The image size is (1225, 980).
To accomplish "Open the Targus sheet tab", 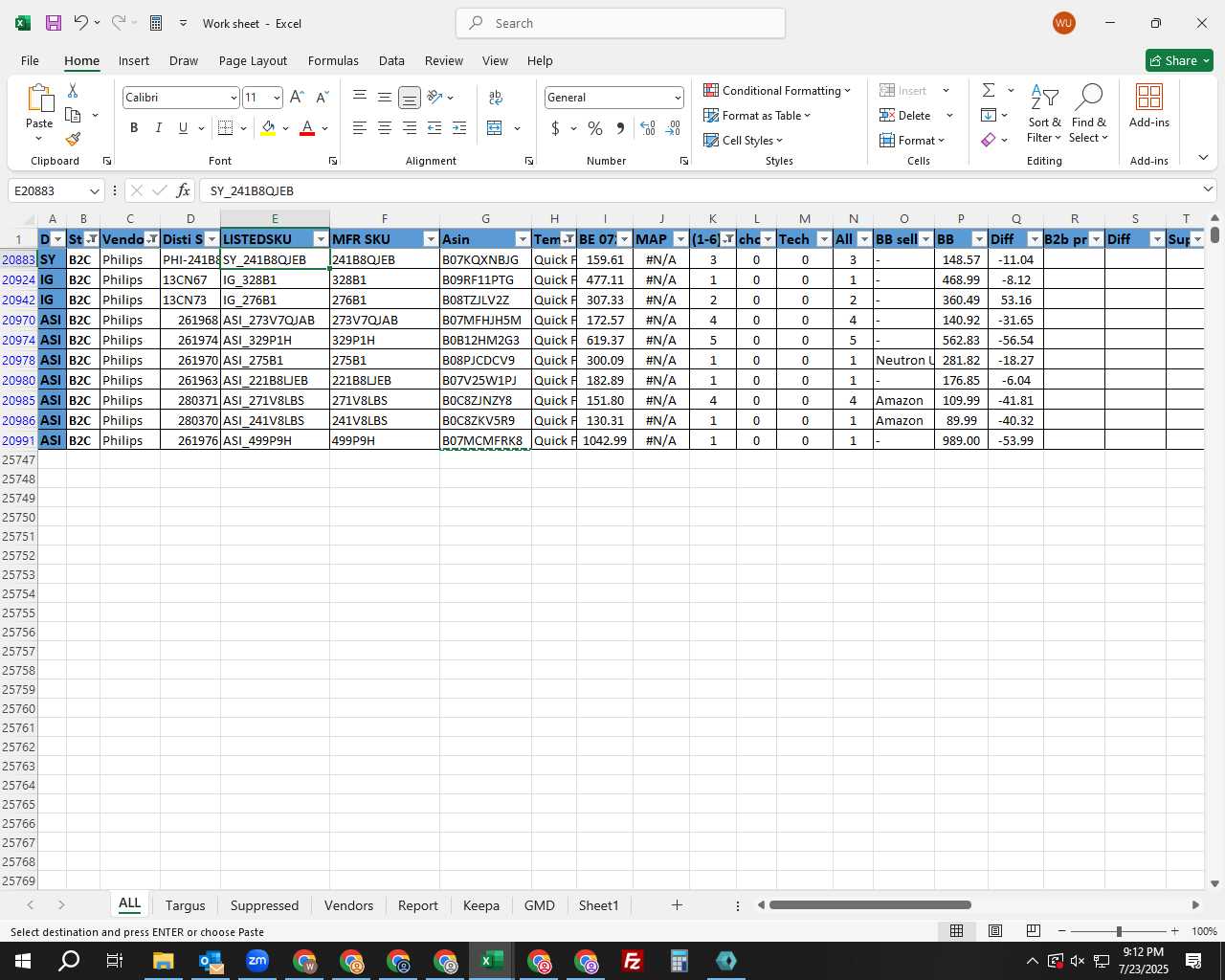I will 185,905.
